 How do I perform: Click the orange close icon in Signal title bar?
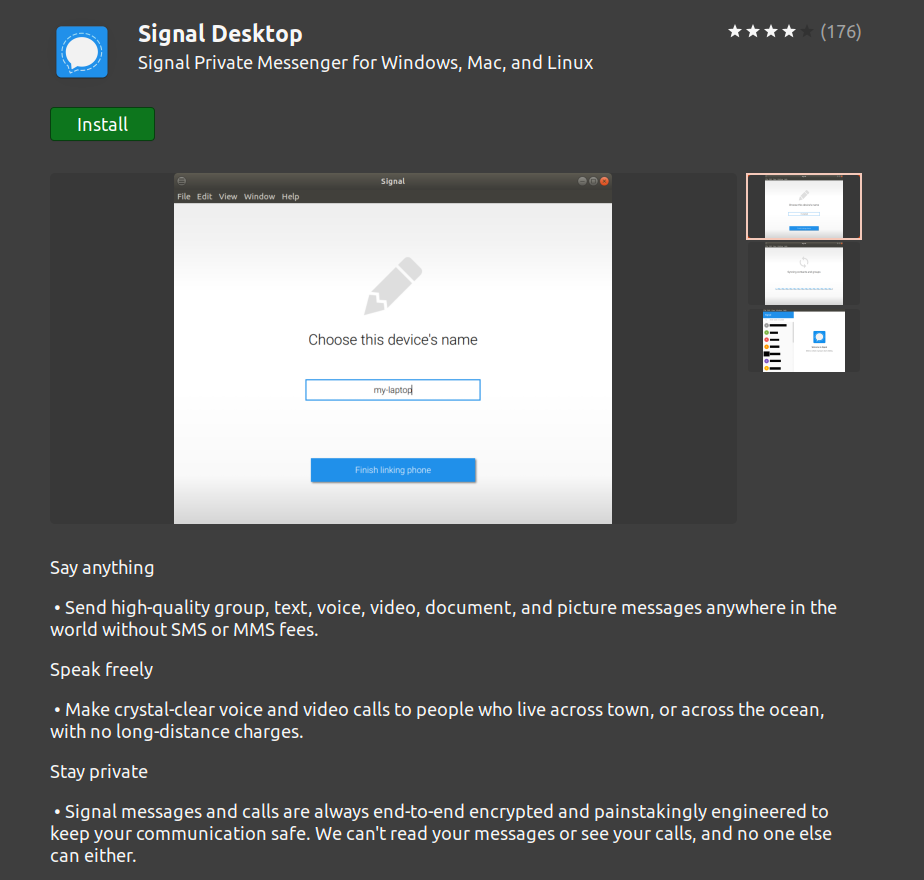pos(604,181)
